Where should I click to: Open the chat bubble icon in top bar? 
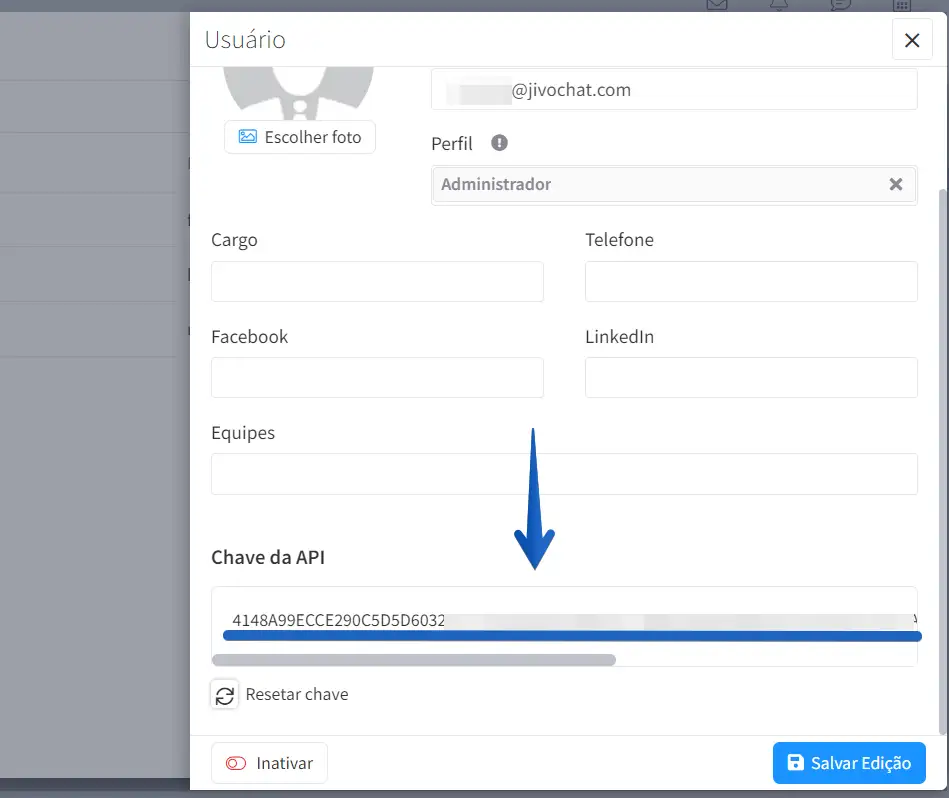click(840, 5)
